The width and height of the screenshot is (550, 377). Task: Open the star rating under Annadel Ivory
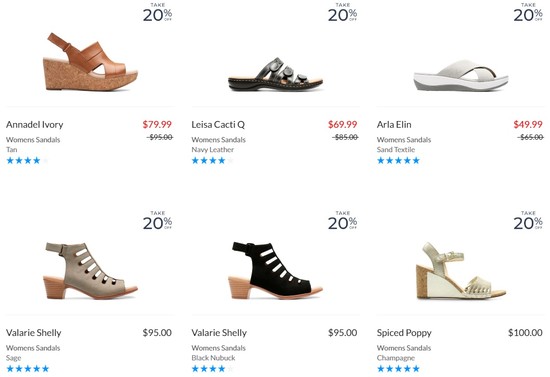[27, 161]
